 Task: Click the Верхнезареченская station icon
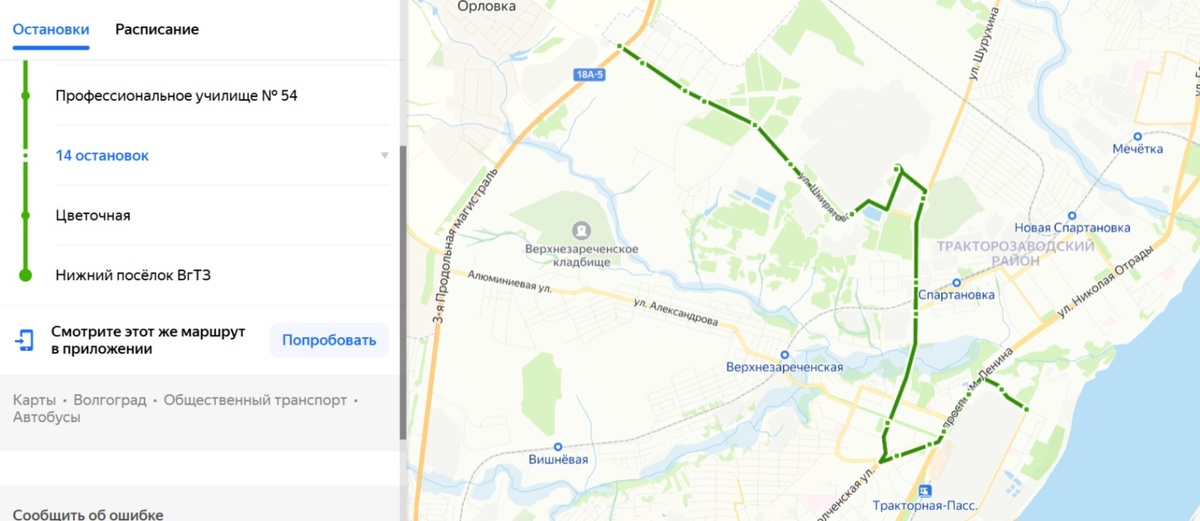(784, 354)
